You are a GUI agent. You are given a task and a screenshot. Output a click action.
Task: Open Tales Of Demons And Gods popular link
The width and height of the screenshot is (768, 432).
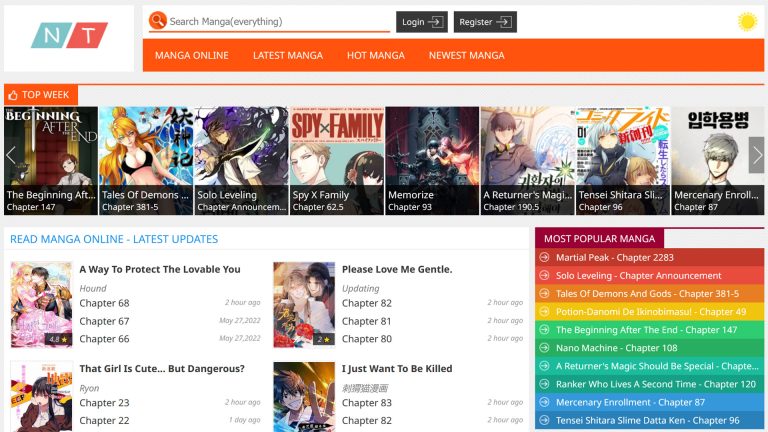pos(647,294)
